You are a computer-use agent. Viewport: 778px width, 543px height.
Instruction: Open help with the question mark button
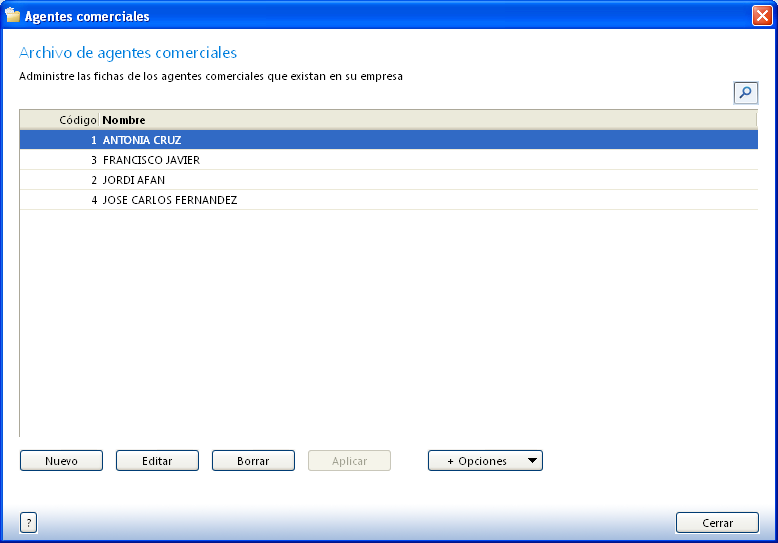click(28, 522)
